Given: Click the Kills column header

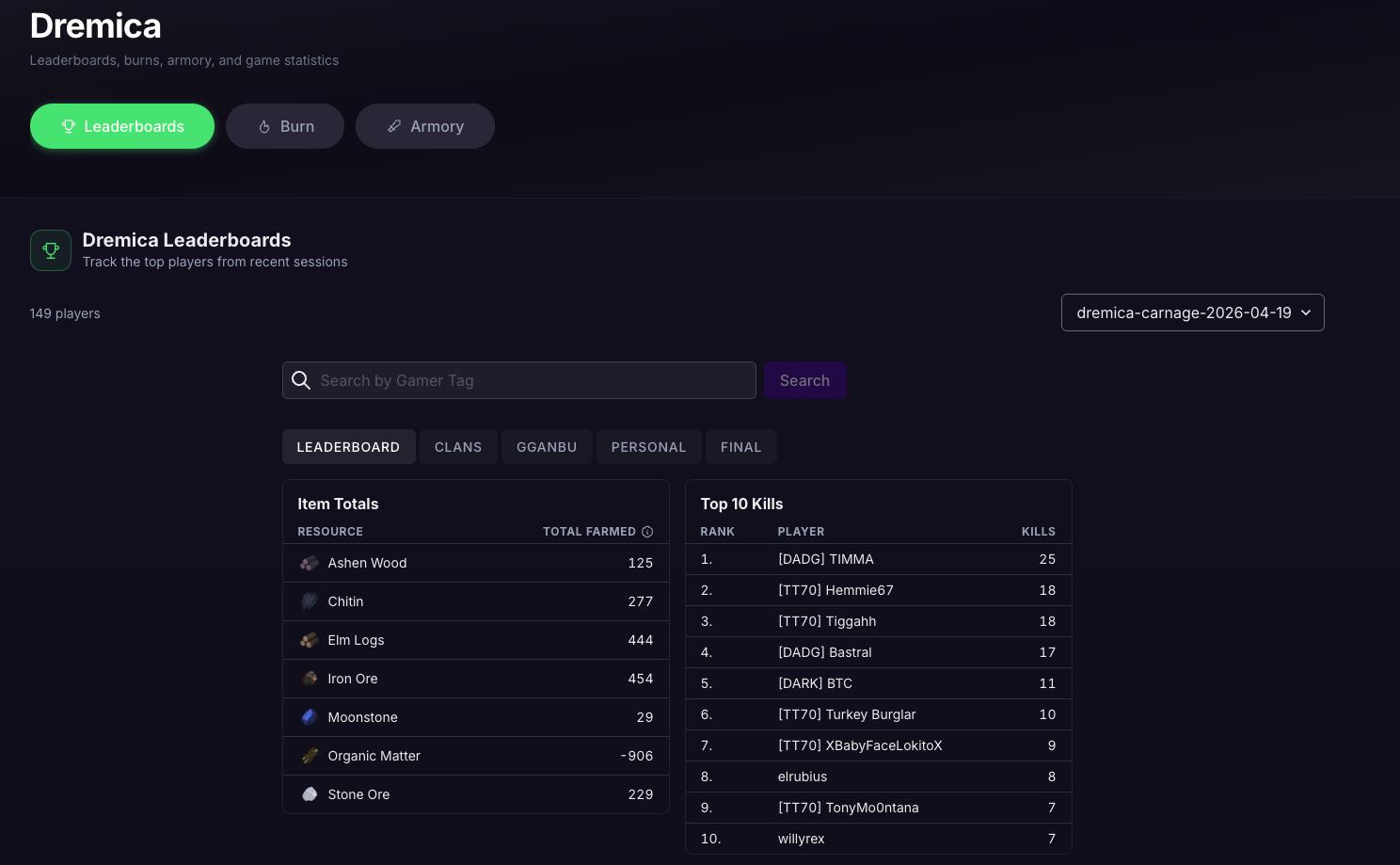Looking at the screenshot, I should (x=1039, y=532).
